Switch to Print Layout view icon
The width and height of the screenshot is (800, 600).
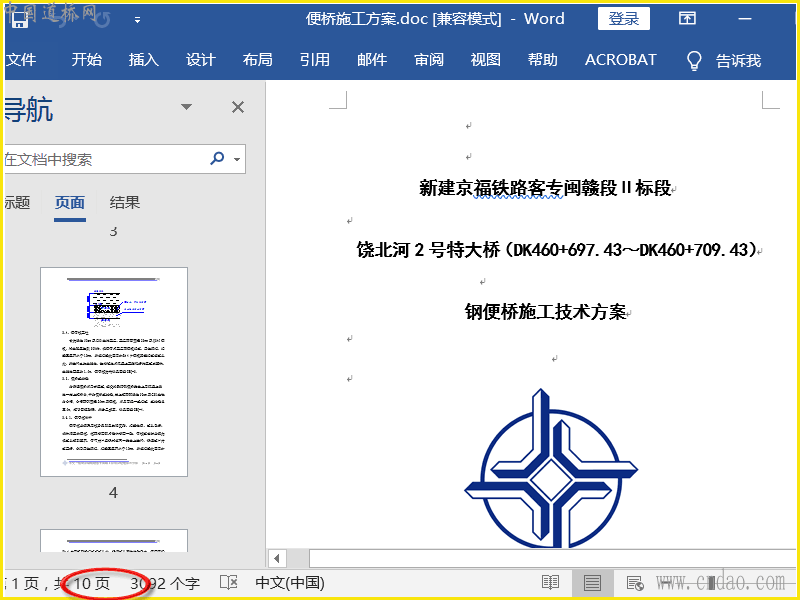point(592,583)
